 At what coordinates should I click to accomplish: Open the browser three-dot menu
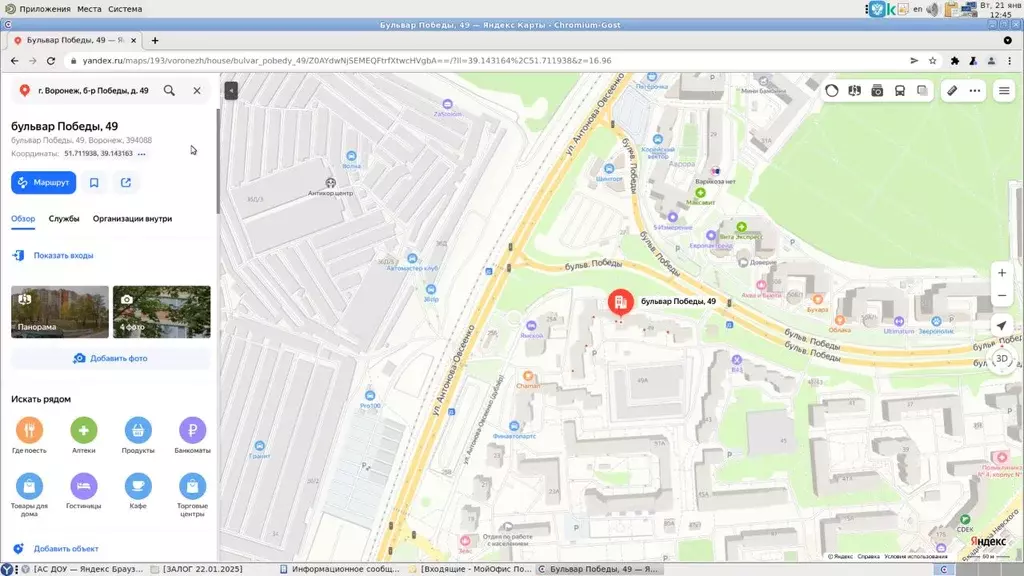[x=1010, y=61]
